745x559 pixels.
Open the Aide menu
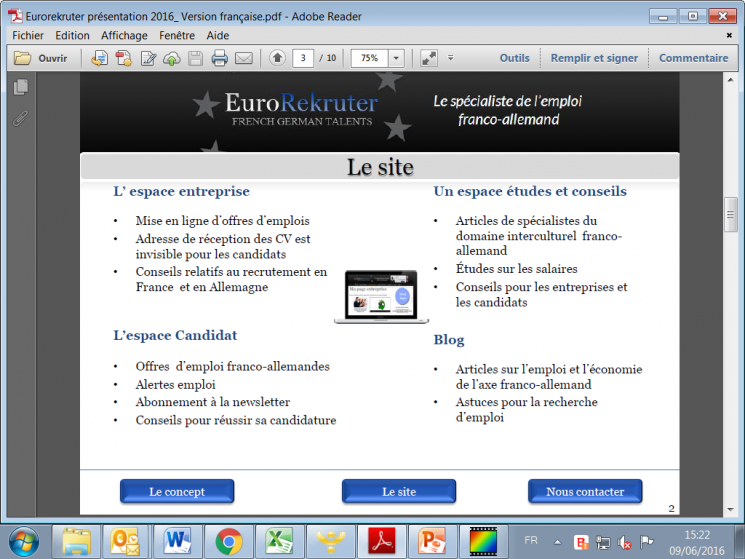point(218,36)
